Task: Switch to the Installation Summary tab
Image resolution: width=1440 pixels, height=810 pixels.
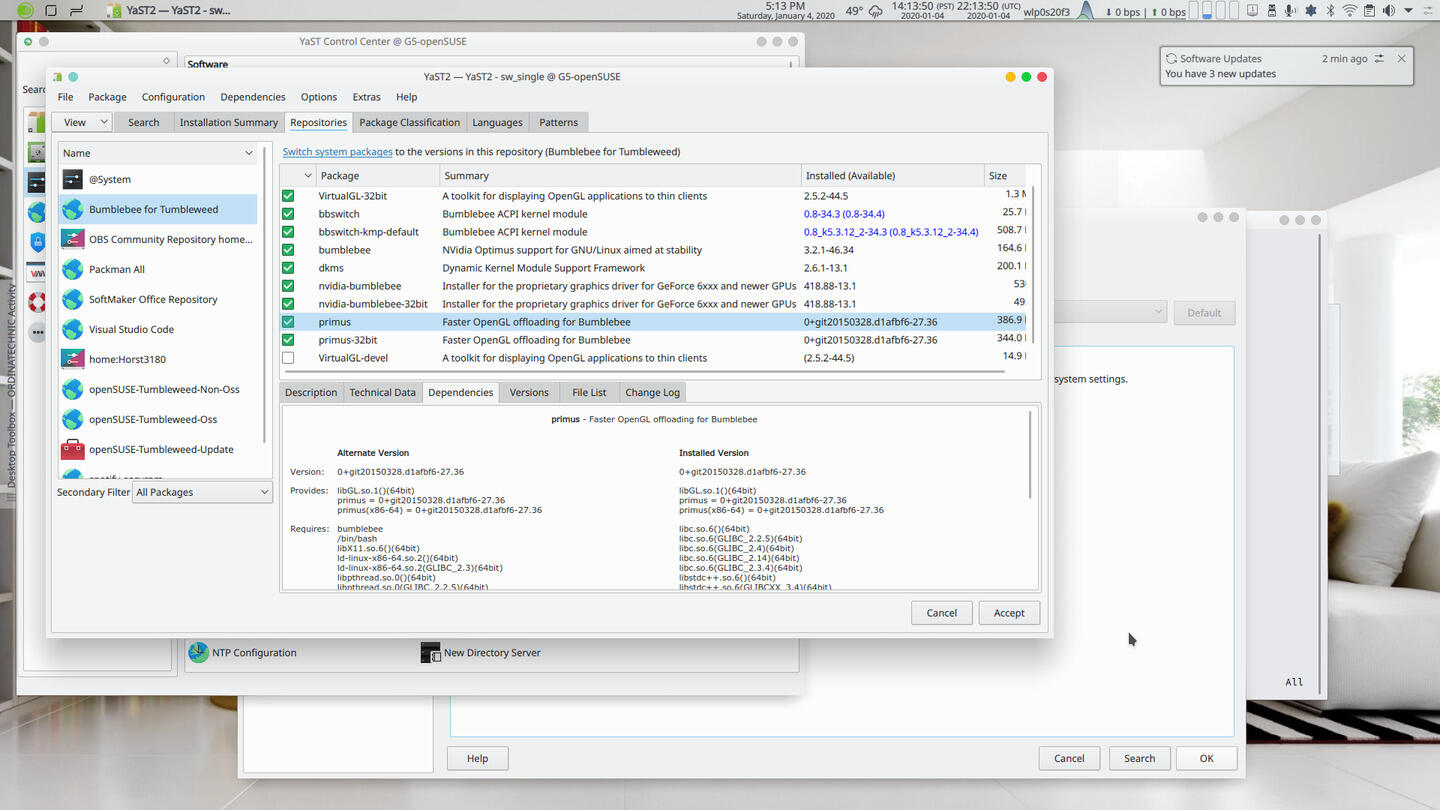Action: click(x=228, y=122)
